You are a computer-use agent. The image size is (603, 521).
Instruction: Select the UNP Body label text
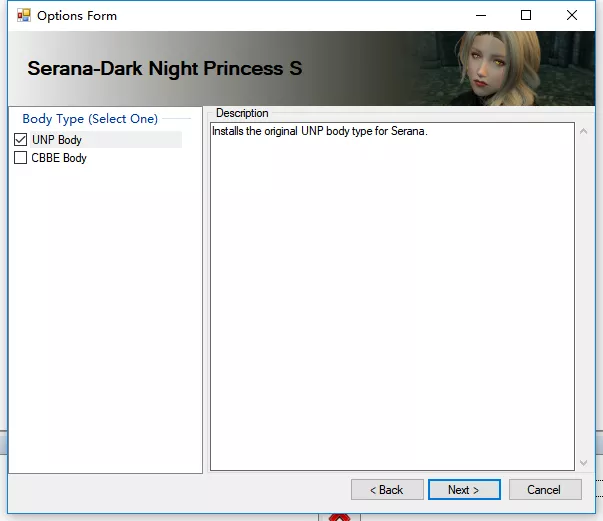57,140
